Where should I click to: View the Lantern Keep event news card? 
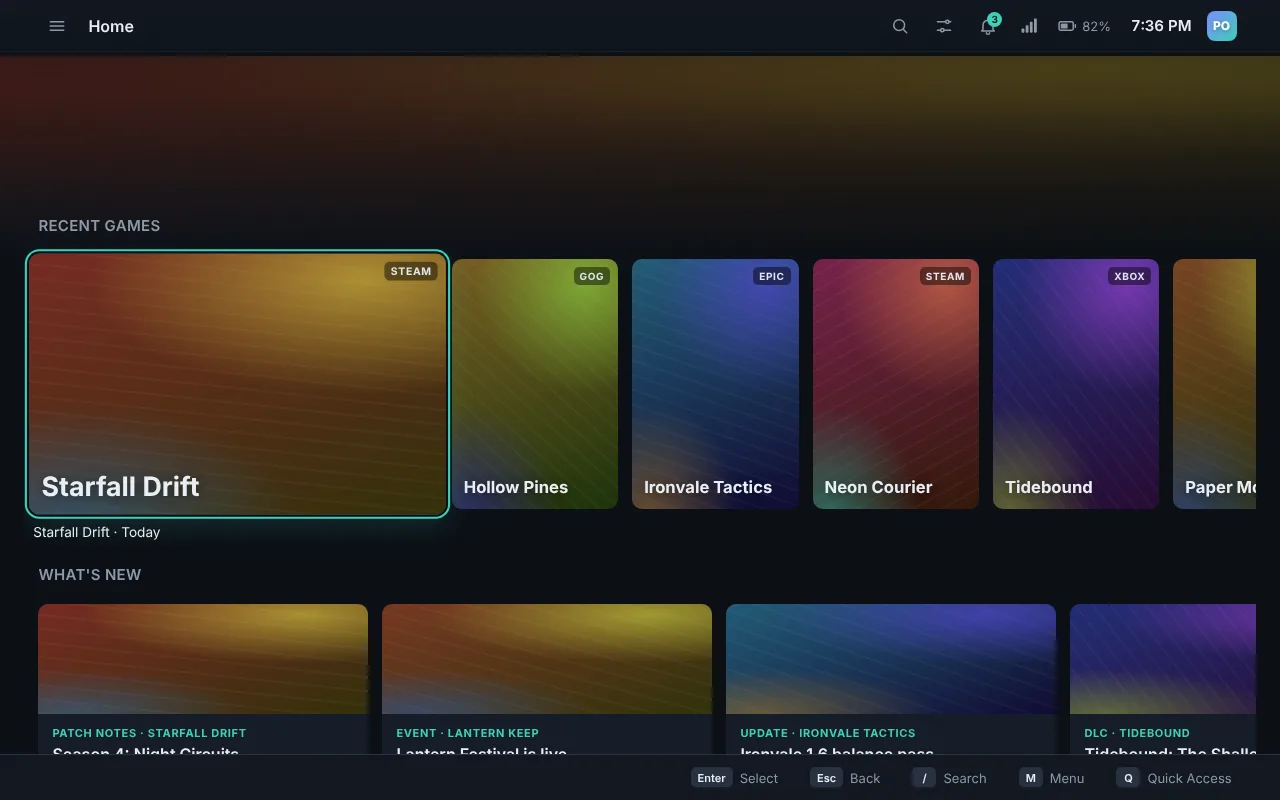[547, 679]
